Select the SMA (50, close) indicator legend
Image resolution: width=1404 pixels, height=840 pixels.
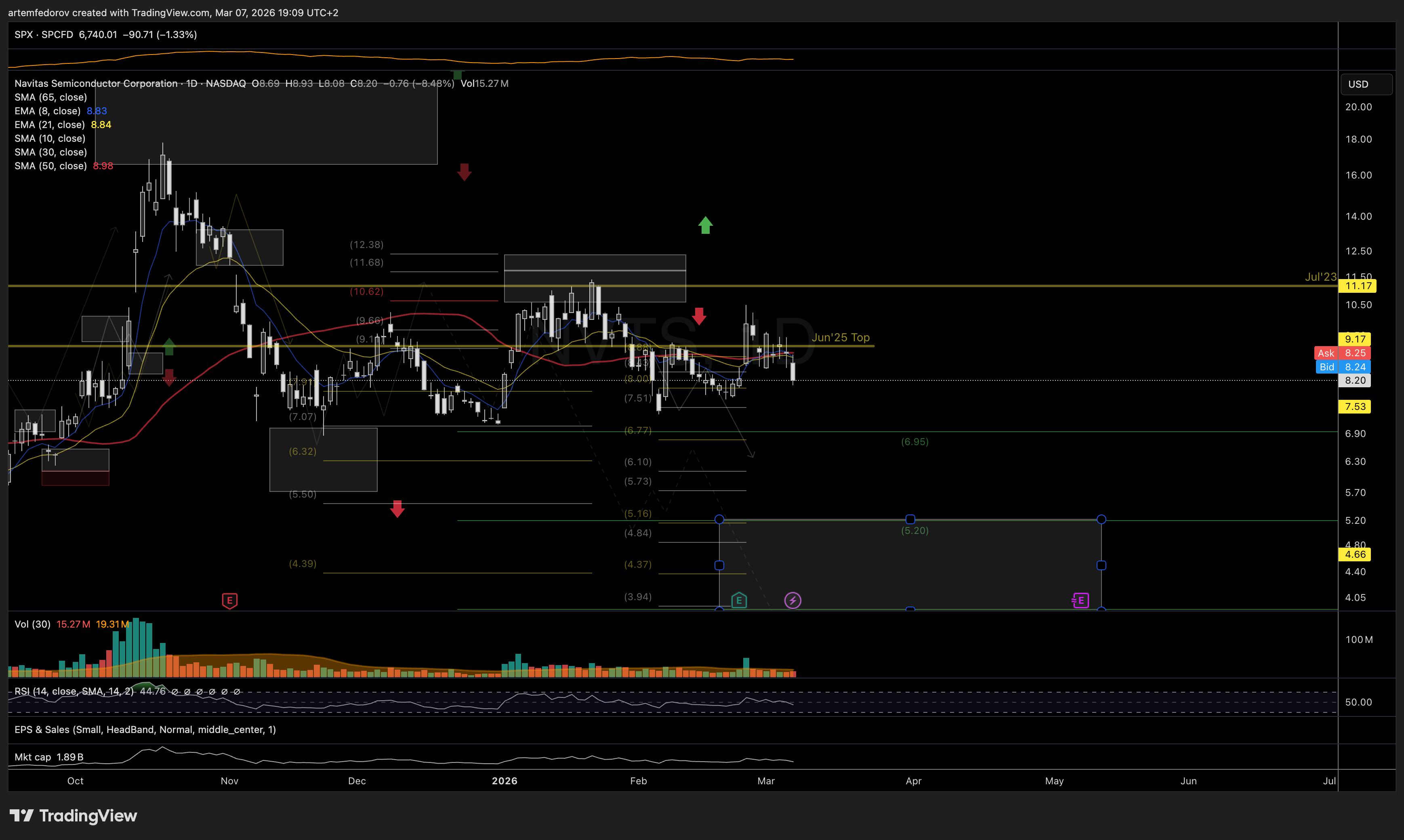click(50, 166)
